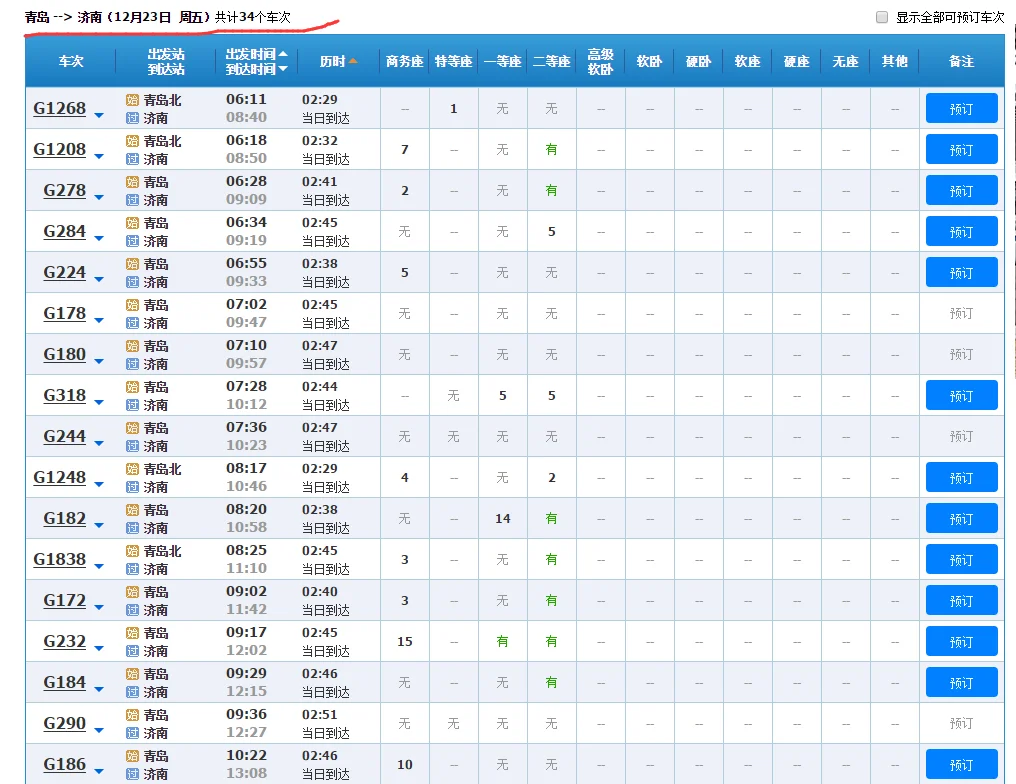Viewport: 1016px width, 784px height.
Task: Open the G290 train number link
Action: pos(64,723)
